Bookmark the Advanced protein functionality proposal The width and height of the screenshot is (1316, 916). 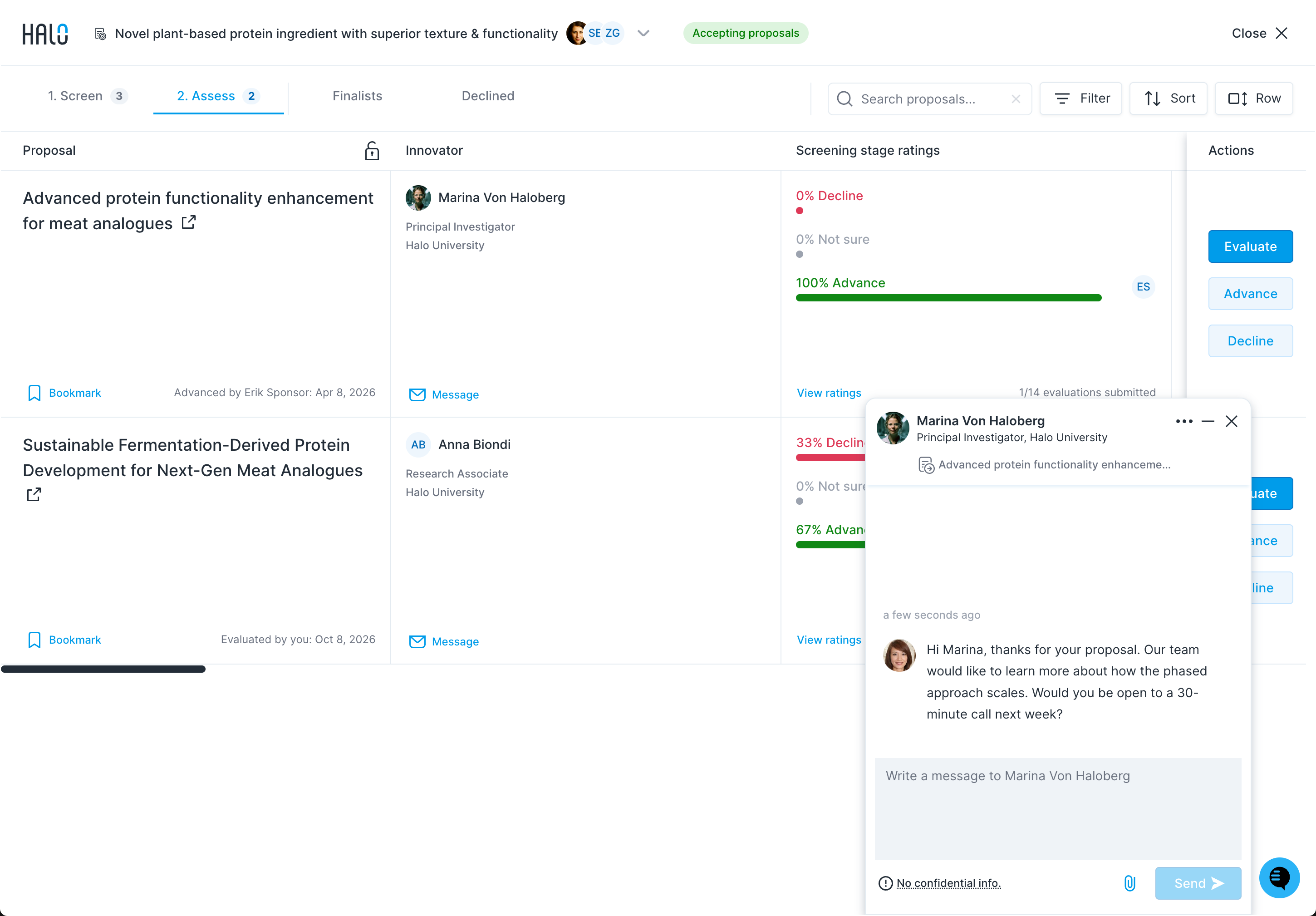tap(64, 393)
